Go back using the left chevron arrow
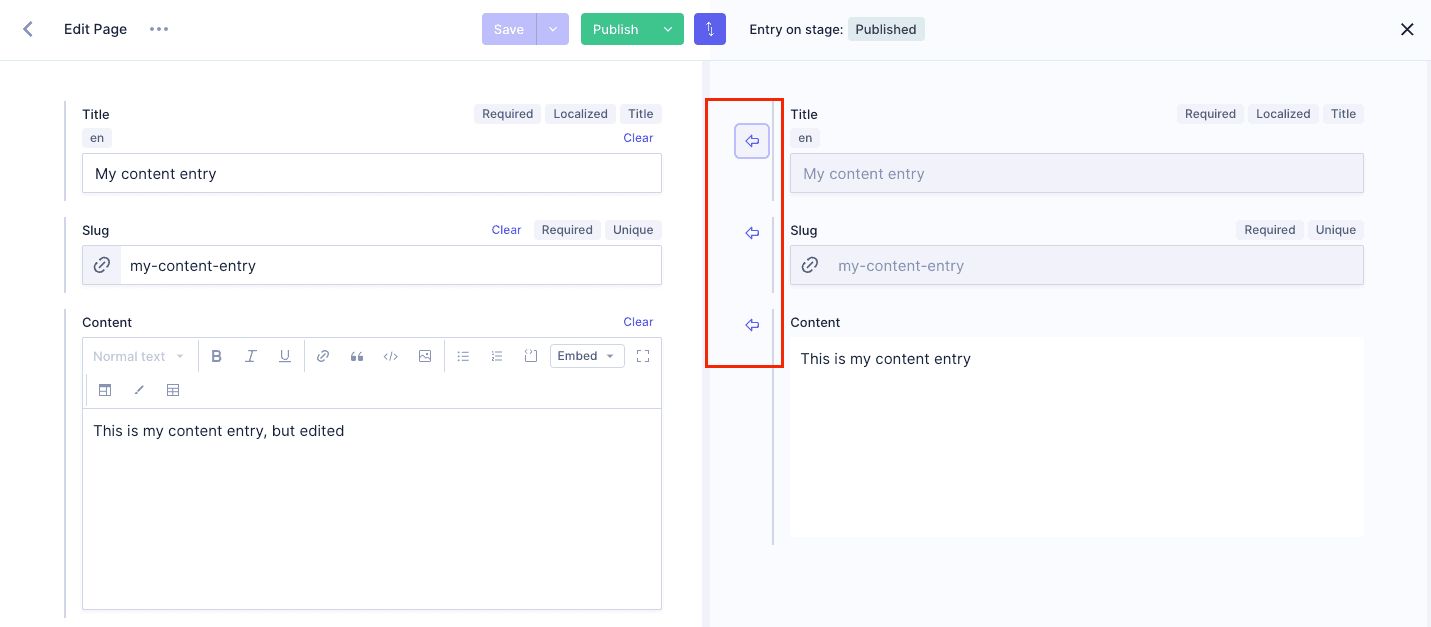 (28, 29)
